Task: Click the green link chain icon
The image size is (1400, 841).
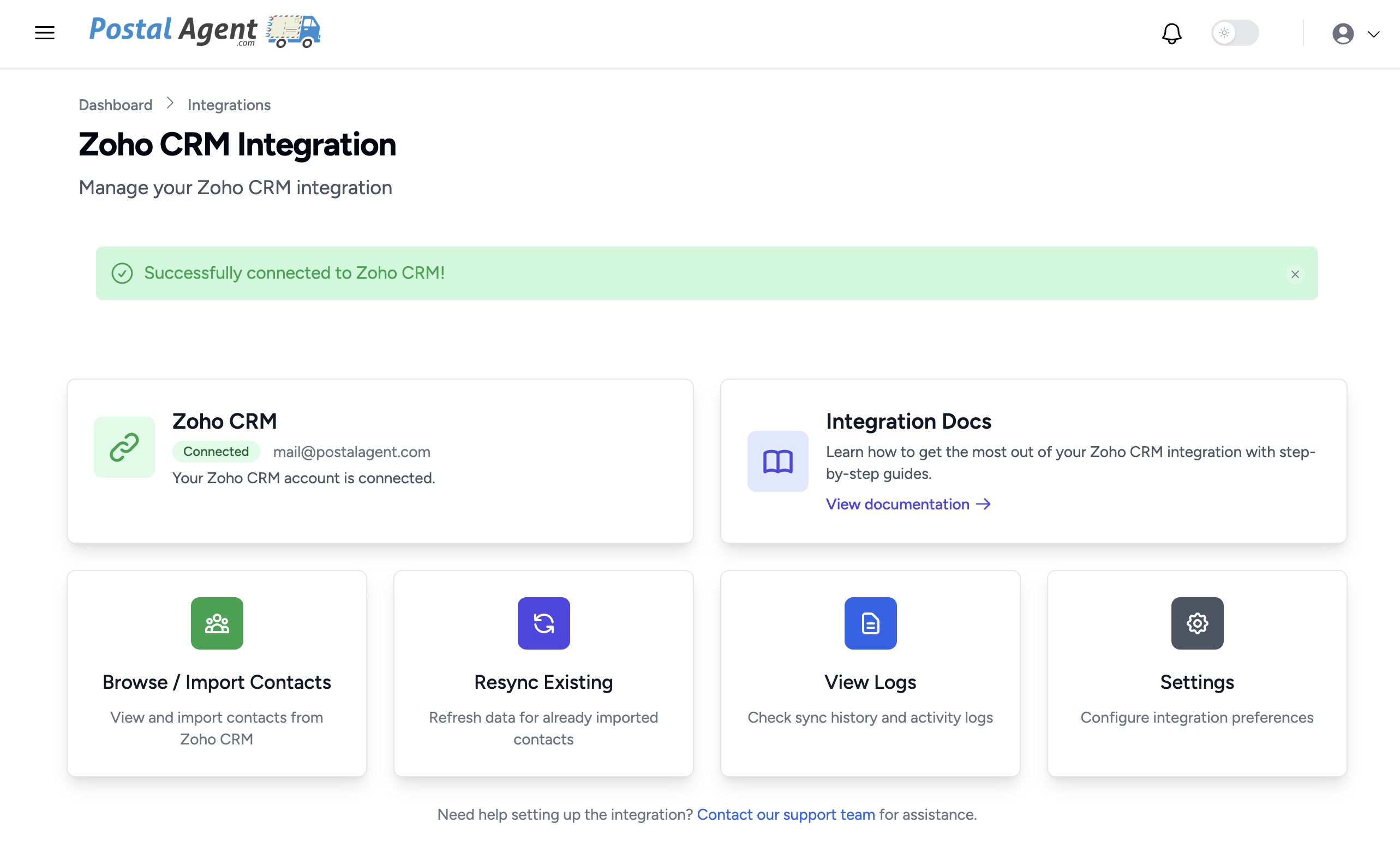Action: pos(124,447)
